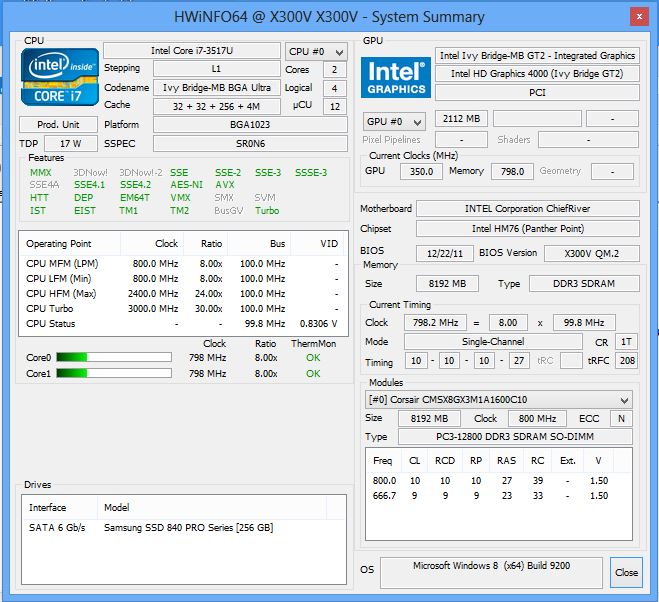659x602 pixels.
Task: Close the System Summary window
Action: click(x=639, y=17)
